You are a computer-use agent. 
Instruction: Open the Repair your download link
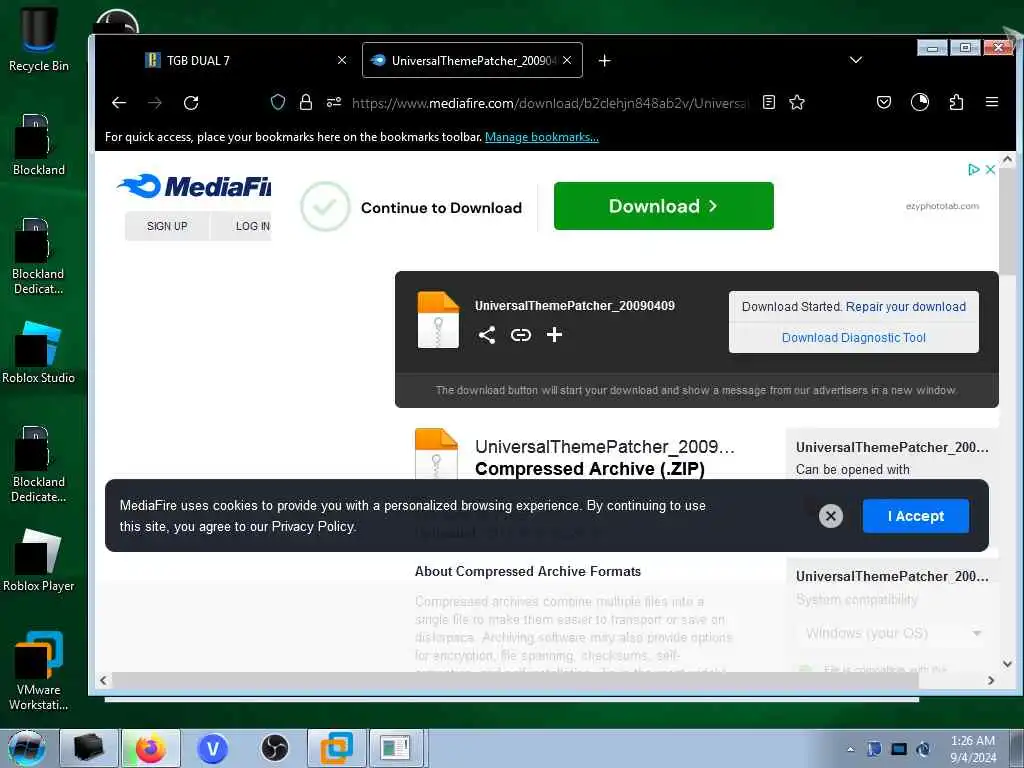tap(906, 306)
